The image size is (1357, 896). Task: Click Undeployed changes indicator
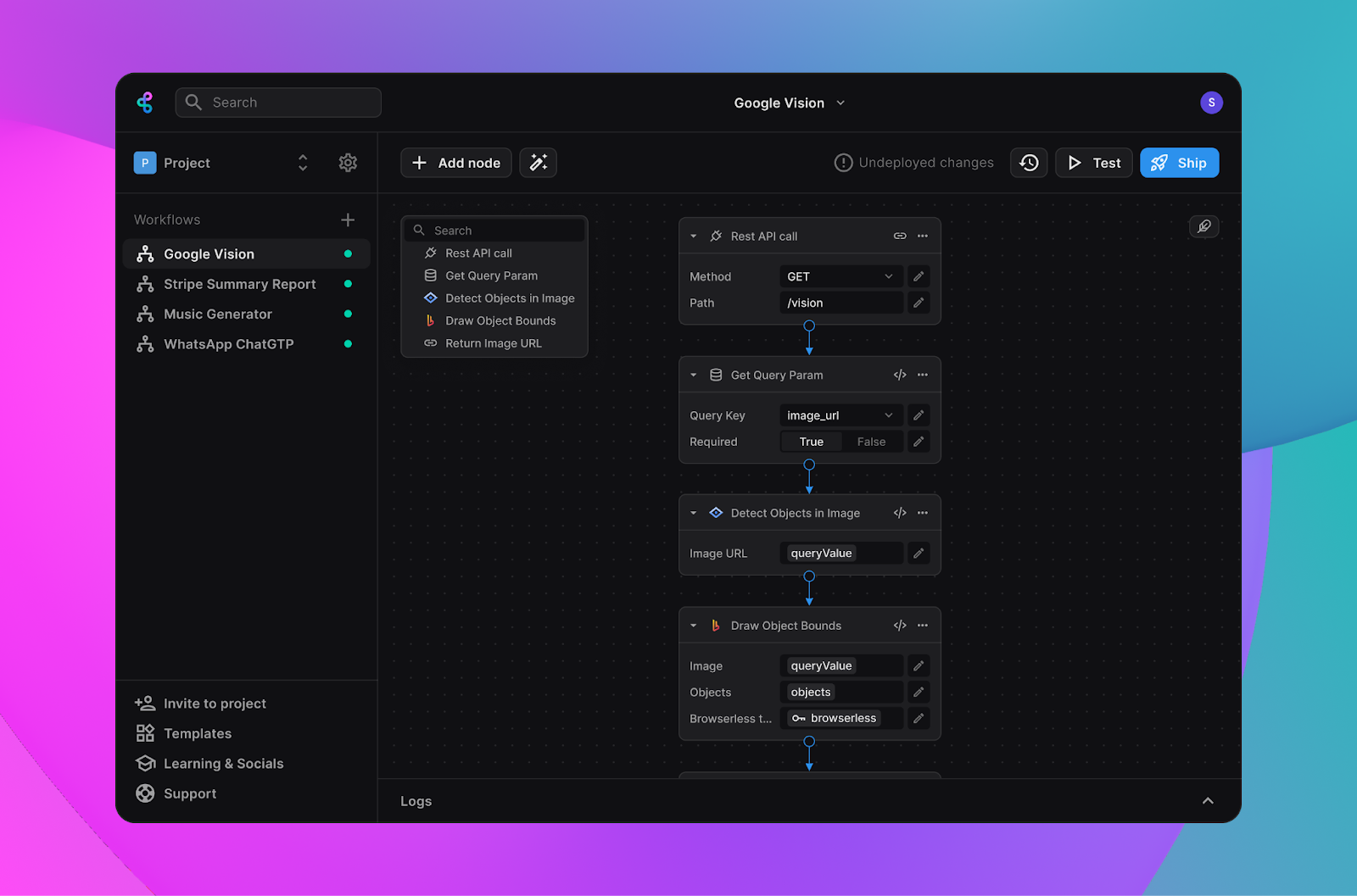tap(914, 163)
